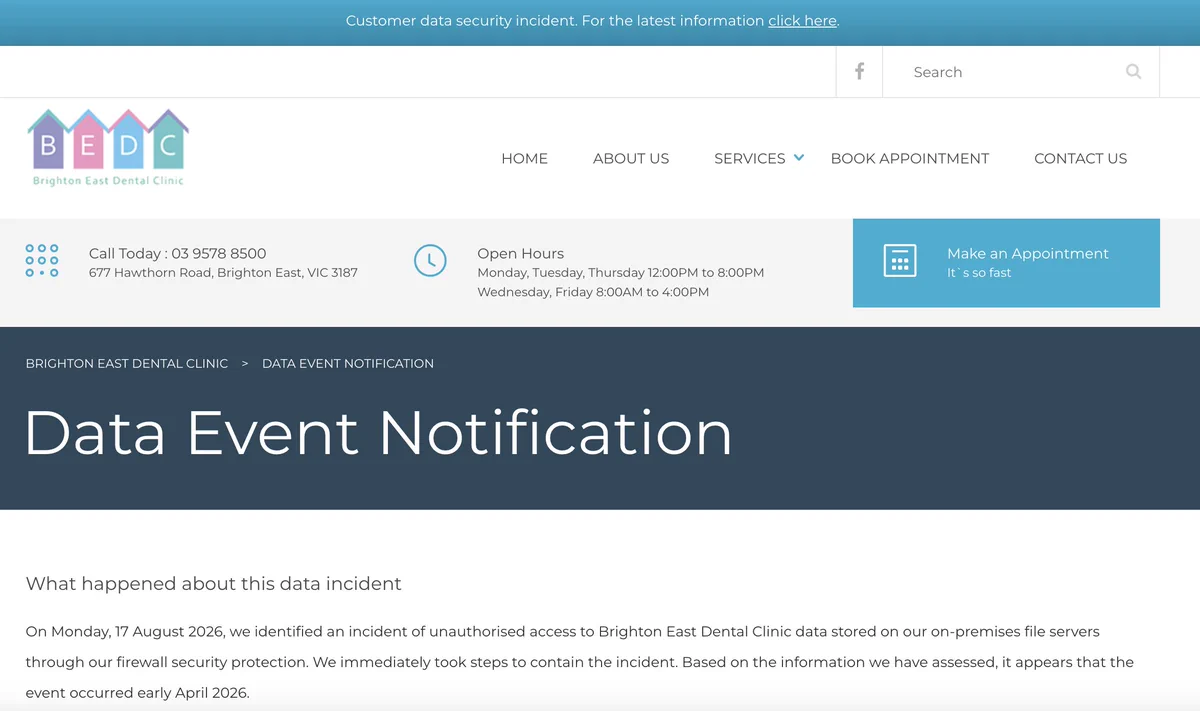Open the SERVICES menu item
The height and width of the screenshot is (711, 1200).
point(750,158)
